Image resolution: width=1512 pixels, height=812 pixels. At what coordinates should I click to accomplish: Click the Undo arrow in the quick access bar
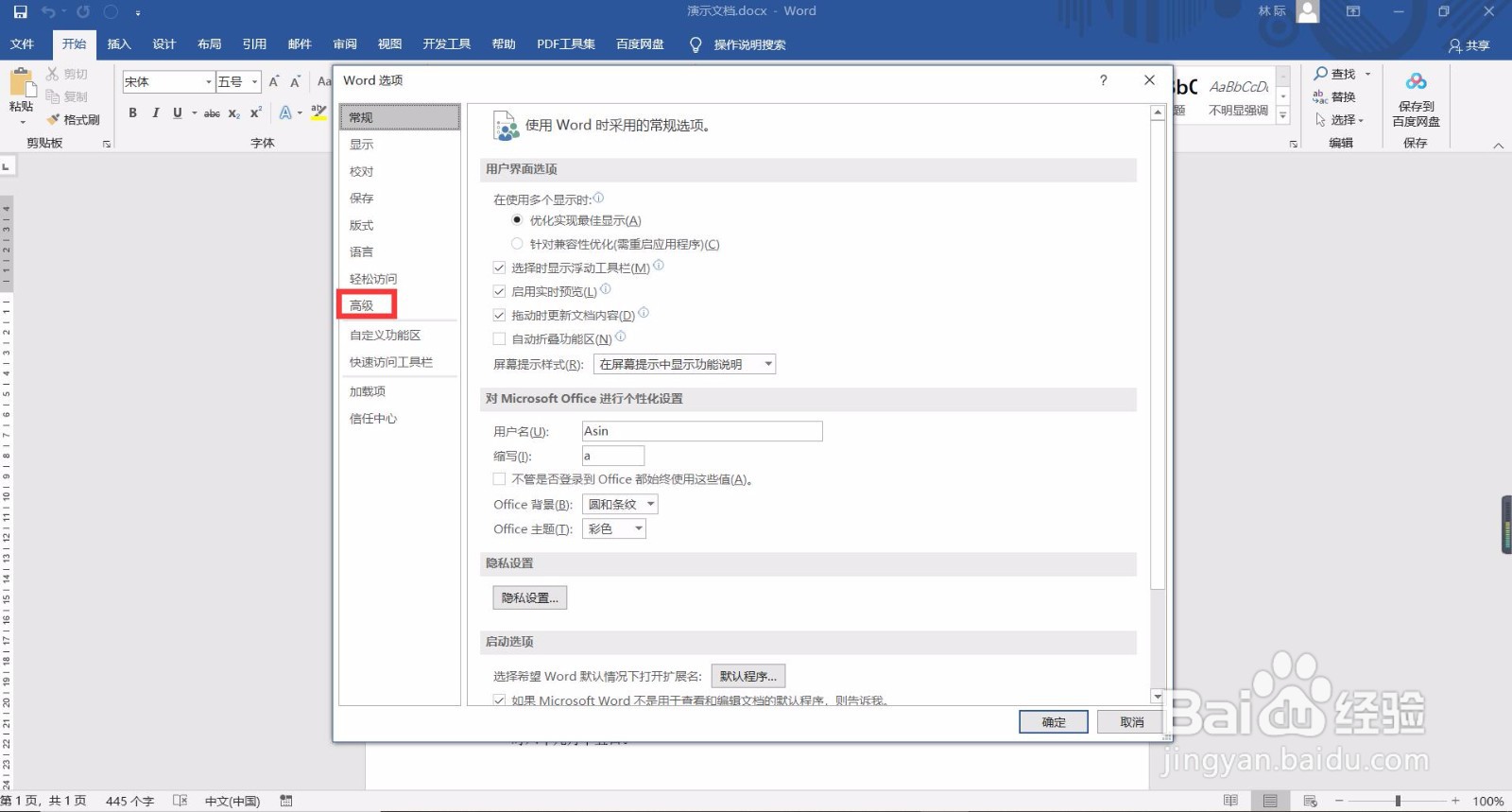(48, 12)
